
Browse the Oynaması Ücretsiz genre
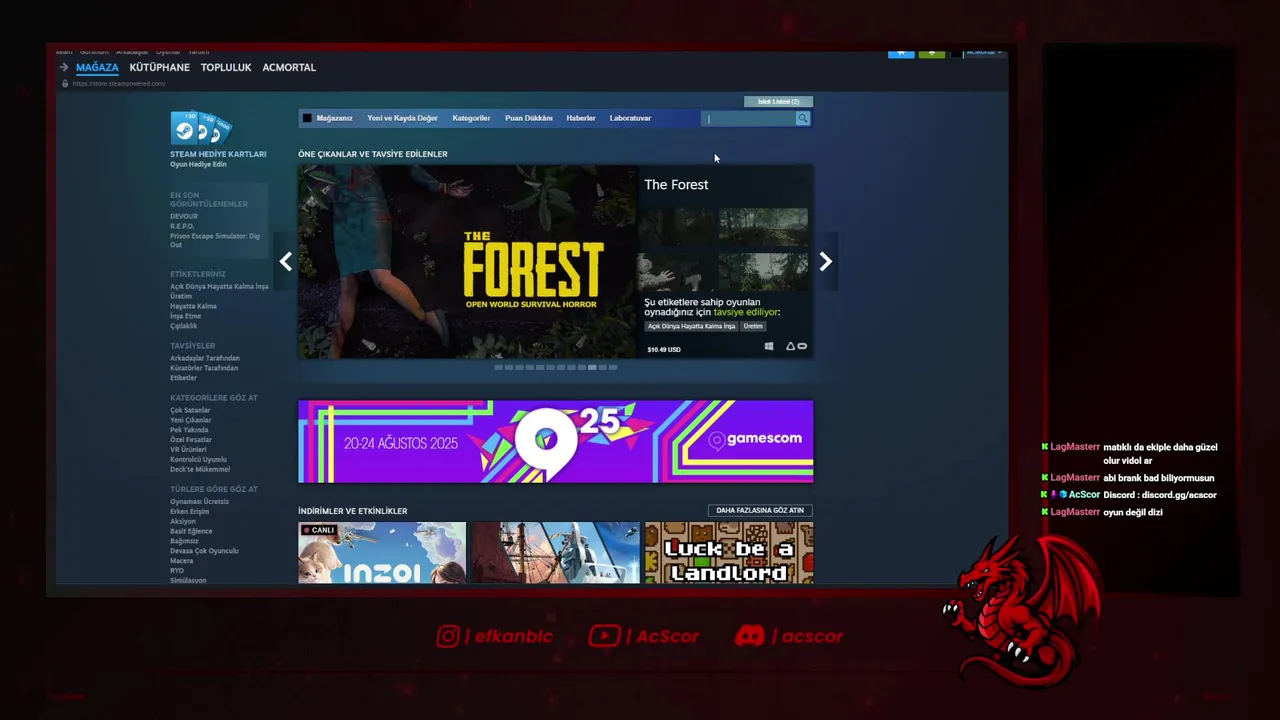pos(199,501)
